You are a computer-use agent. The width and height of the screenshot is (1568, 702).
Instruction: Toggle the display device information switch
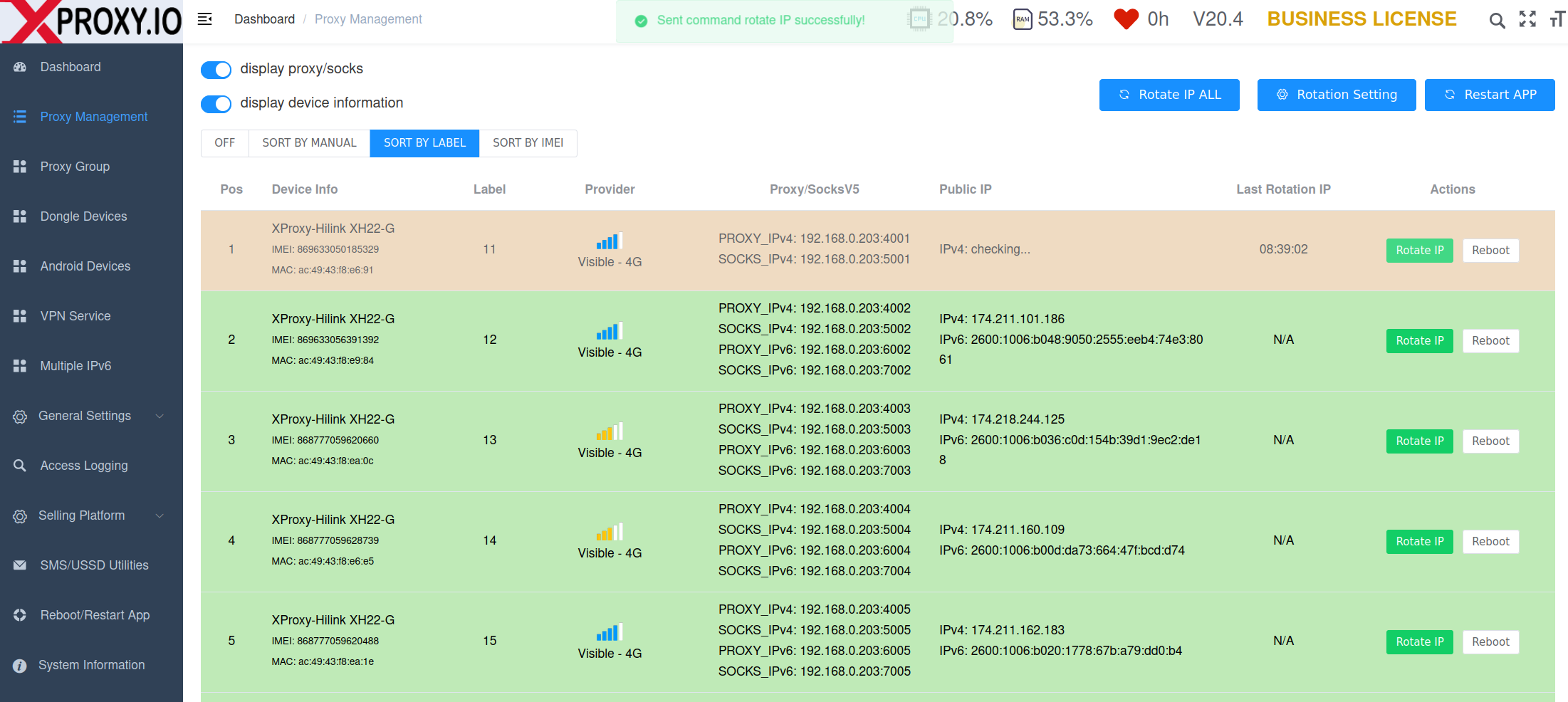216,104
